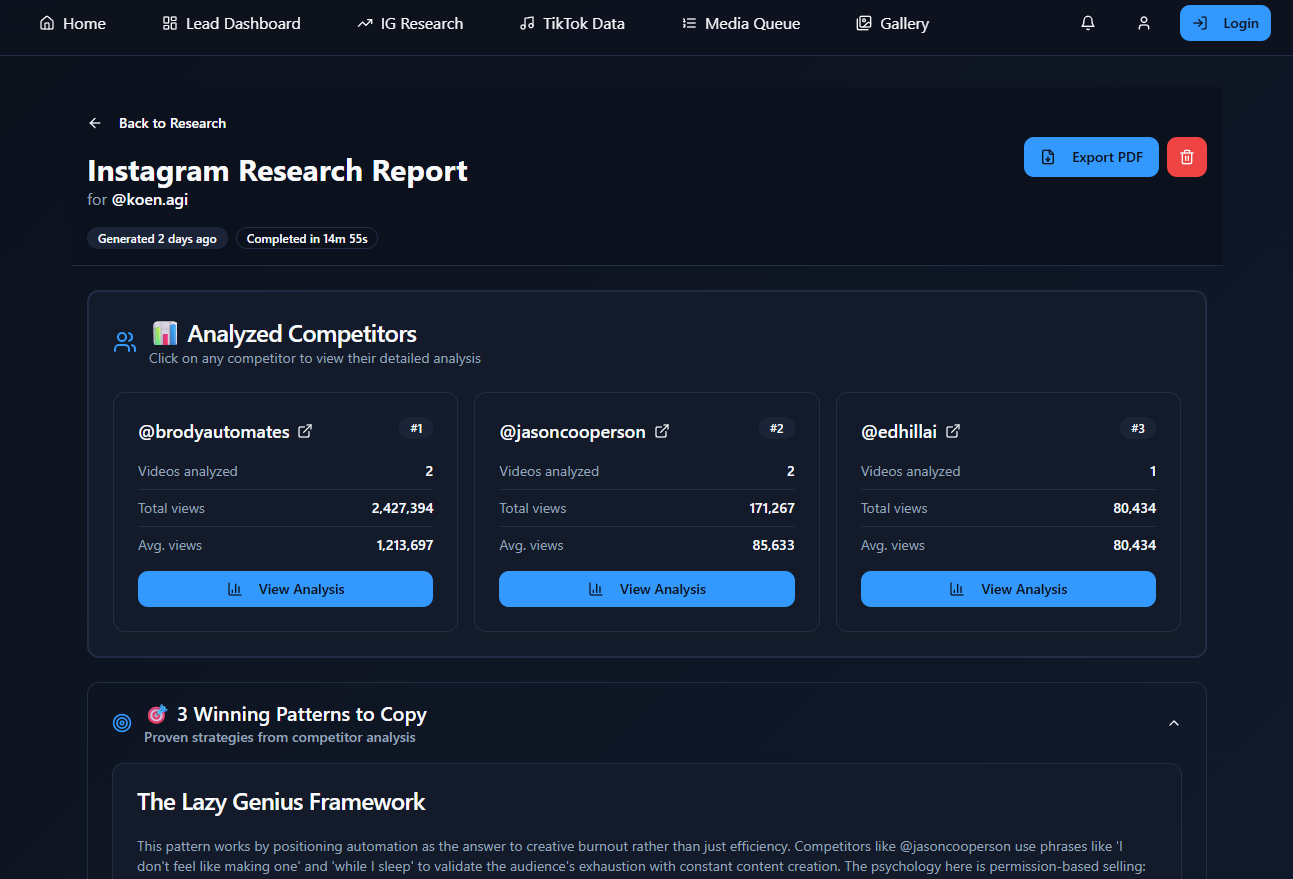The height and width of the screenshot is (879, 1293).
Task: Export the report as PDF
Action: pyautogui.click(x=1090, y=157)
